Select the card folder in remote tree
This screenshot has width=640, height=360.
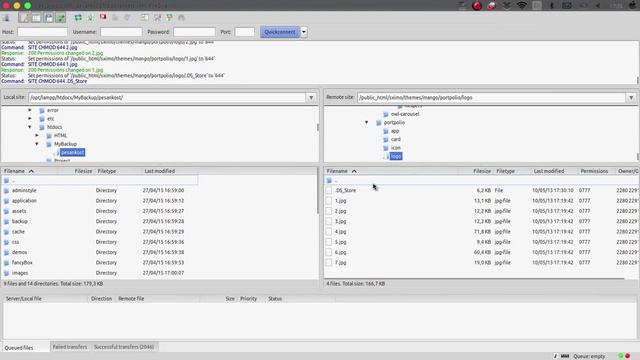[x=396, y=139]
